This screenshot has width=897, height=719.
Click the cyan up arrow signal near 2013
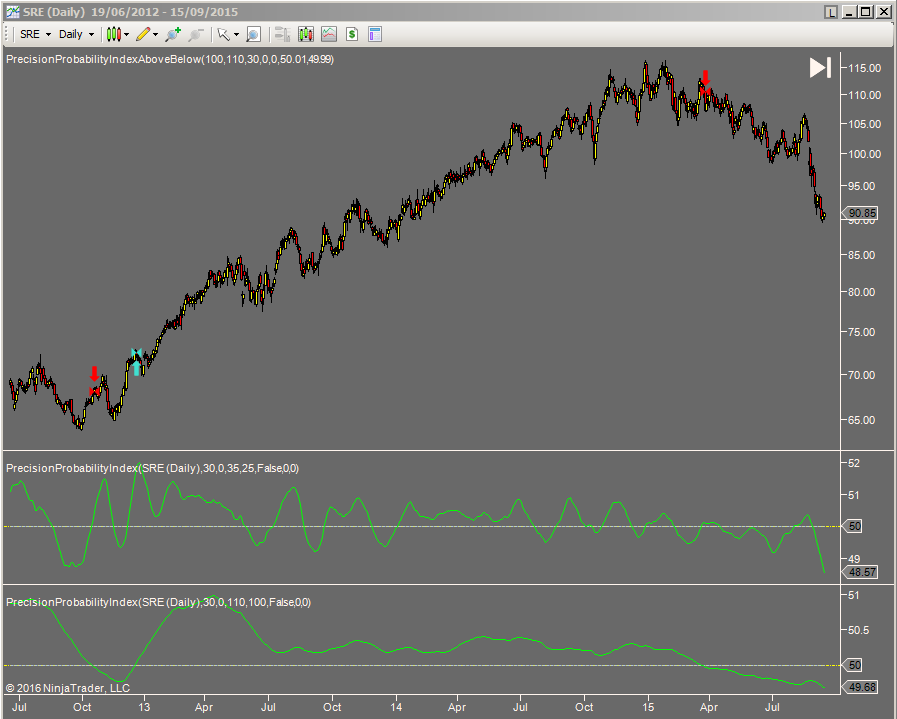[137, 367]
